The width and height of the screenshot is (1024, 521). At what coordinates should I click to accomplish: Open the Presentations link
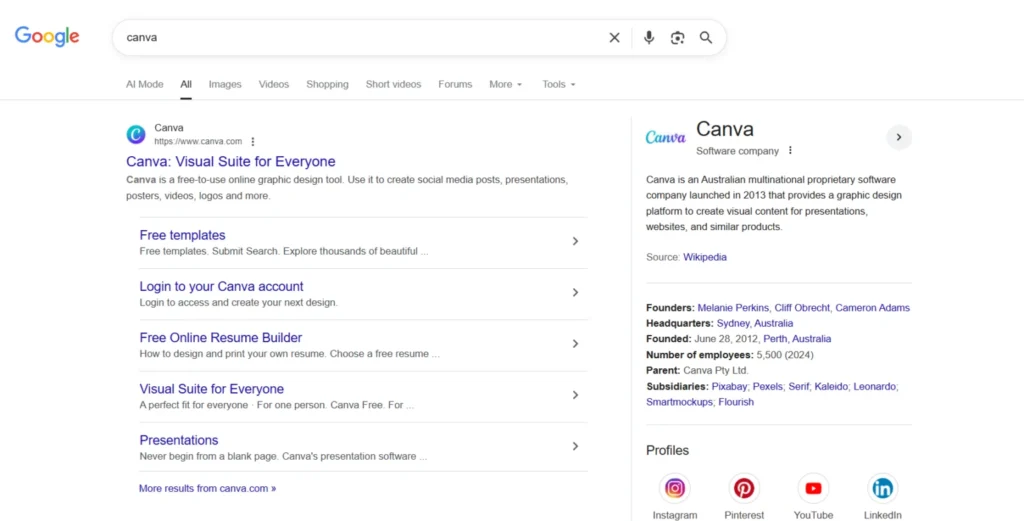point(179,440)
